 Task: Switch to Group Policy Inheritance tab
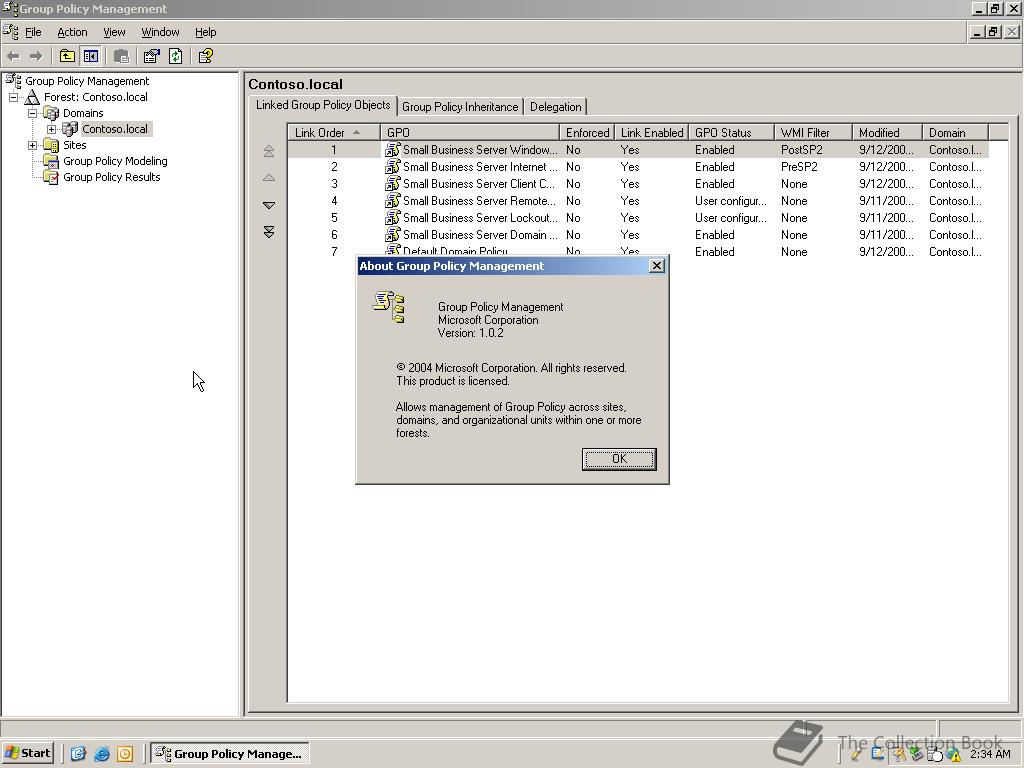(x=460, y=106)
